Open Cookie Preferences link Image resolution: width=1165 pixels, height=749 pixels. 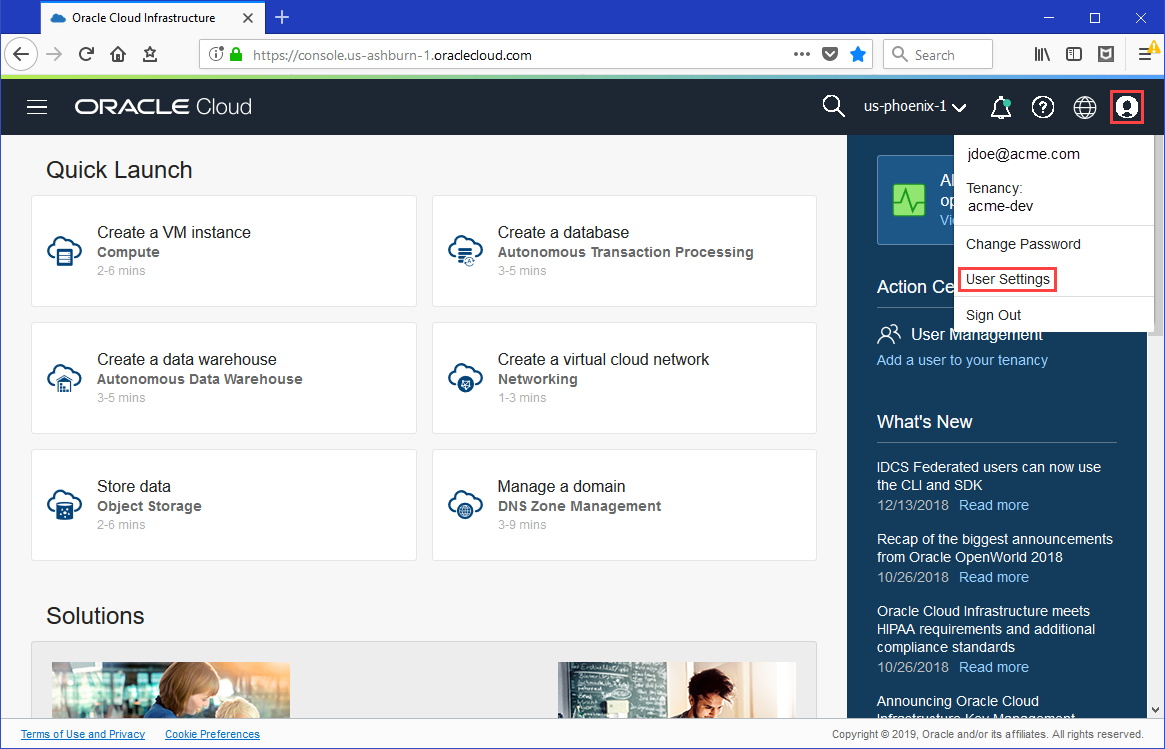click(x=212, y=734)
